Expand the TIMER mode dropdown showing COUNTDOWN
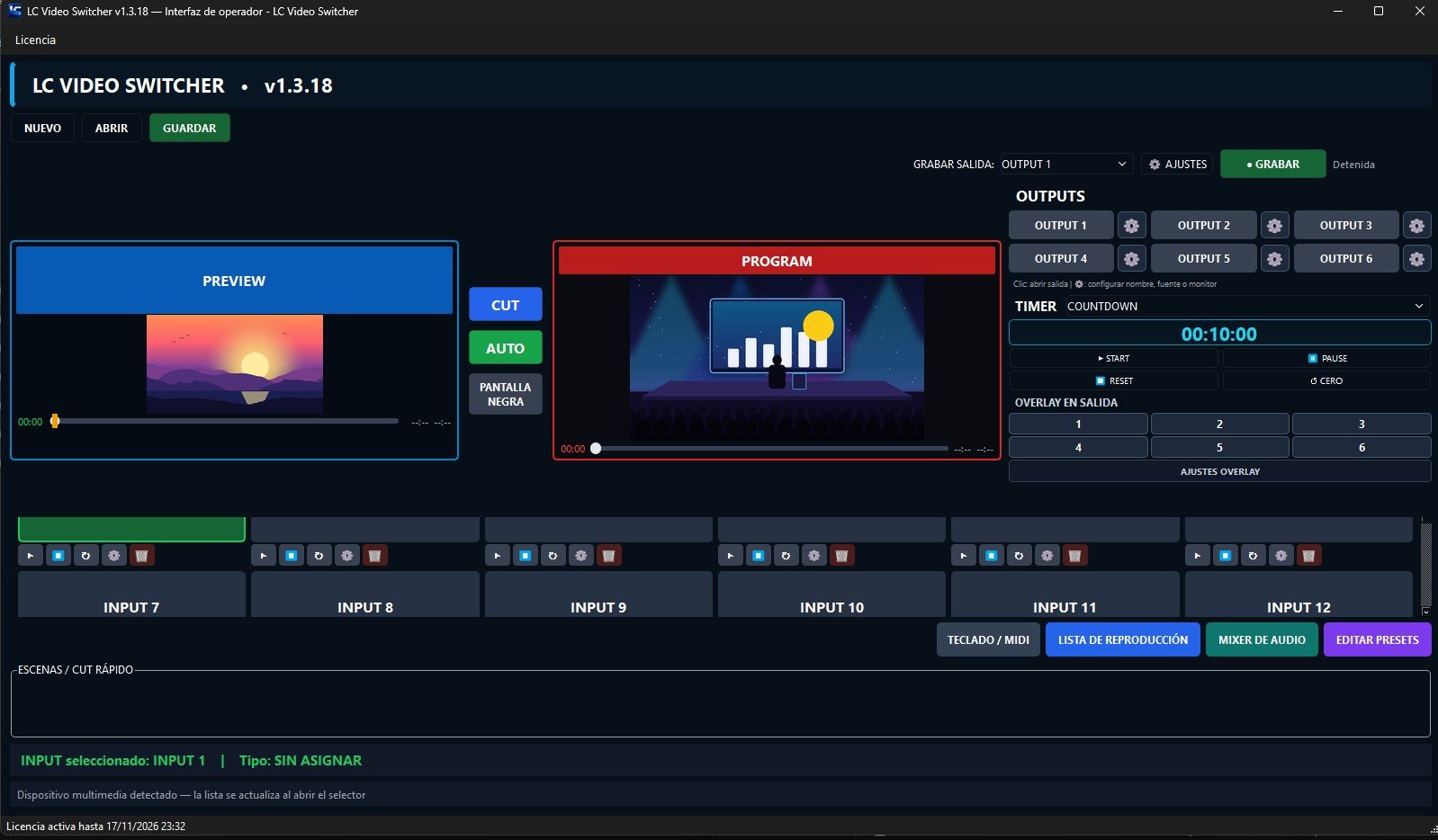This screenshot has height=840, width=1438. (x=1247, y=306)
